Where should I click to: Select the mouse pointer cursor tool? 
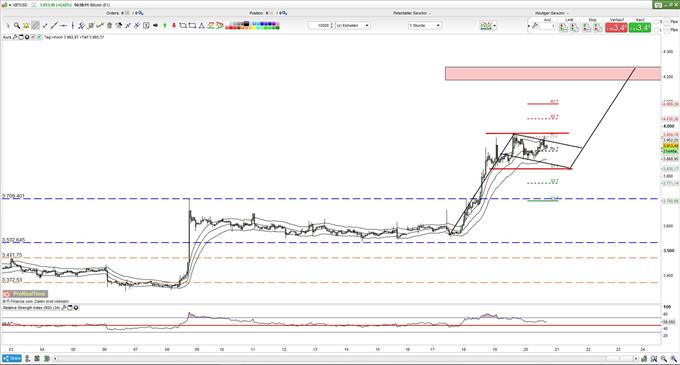(8, 26)
